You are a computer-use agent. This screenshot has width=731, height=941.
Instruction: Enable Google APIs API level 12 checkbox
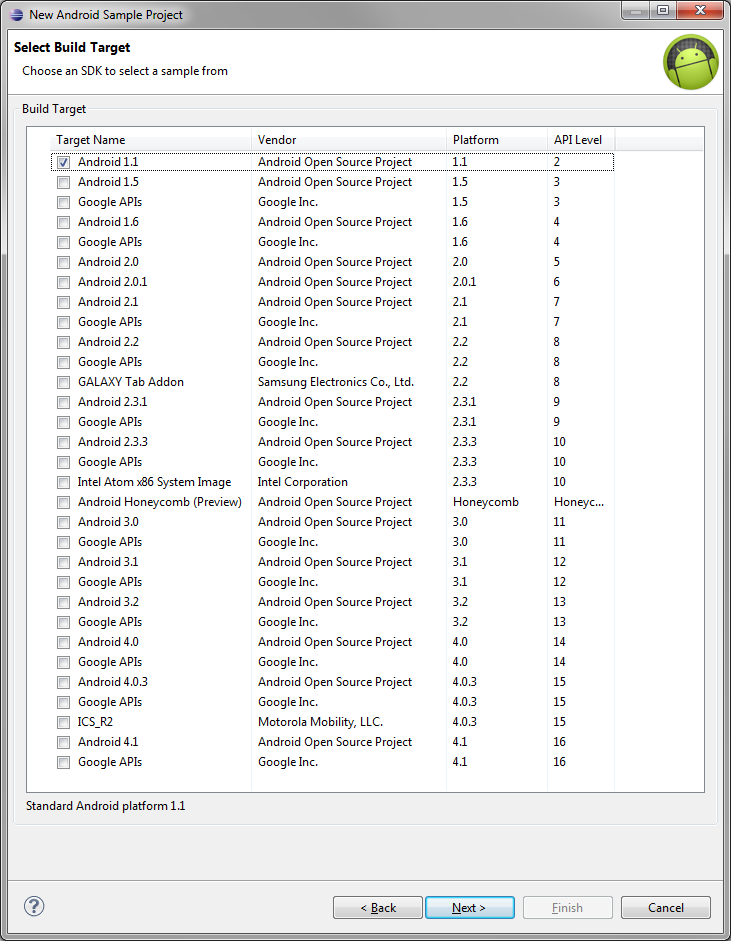[64, 582]
